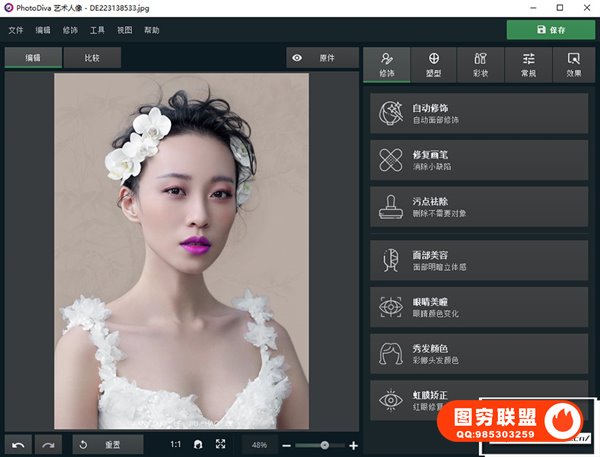Screen dimensions: 600x457
Task: Click the green 保存 save button
Action: pos(550,30)
